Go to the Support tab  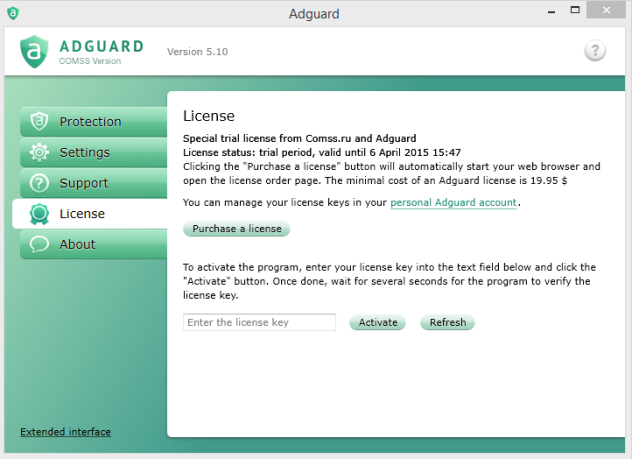click(x=94, y=183)
